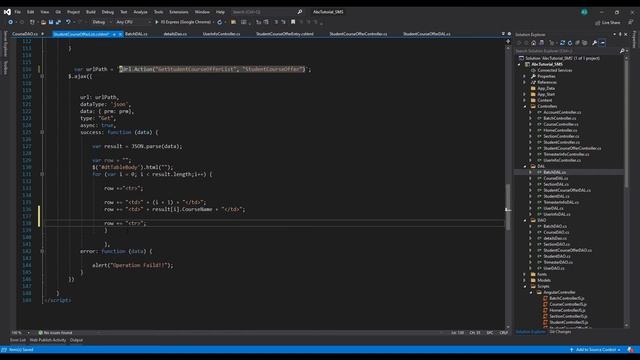Select BatchDAL.cs in Solution Explorer tree
This screenshot has width=640, height=360.
pyautogui.click(x=554, y=172)
